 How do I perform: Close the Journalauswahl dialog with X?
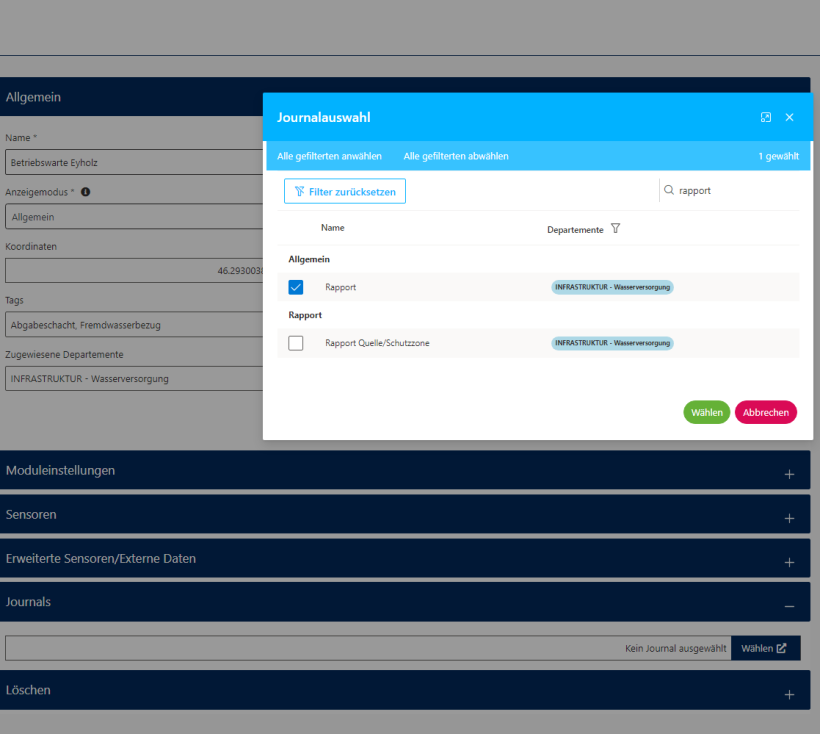click(789, 117)
